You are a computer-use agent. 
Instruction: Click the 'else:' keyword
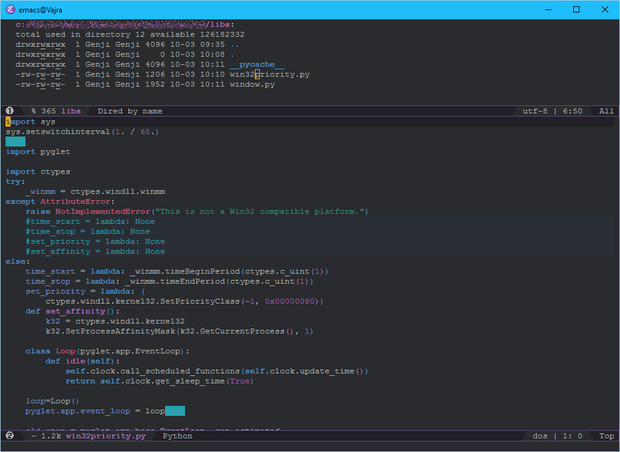17,261
